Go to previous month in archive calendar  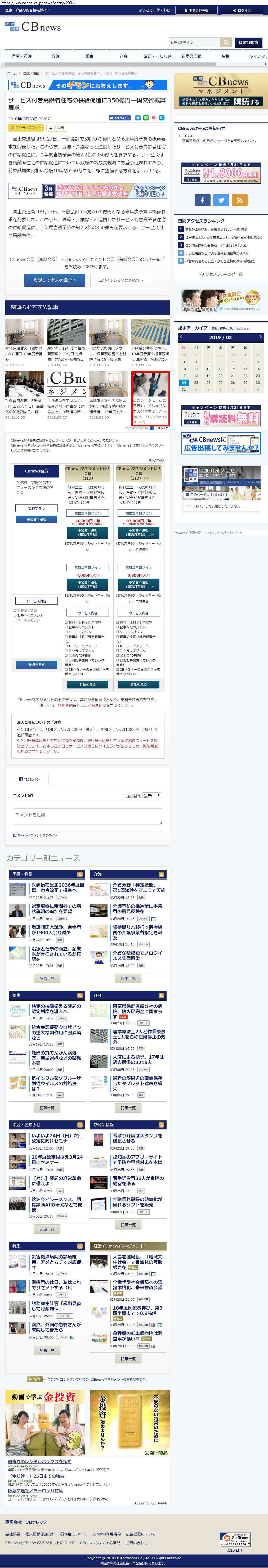tap(181, 337)
